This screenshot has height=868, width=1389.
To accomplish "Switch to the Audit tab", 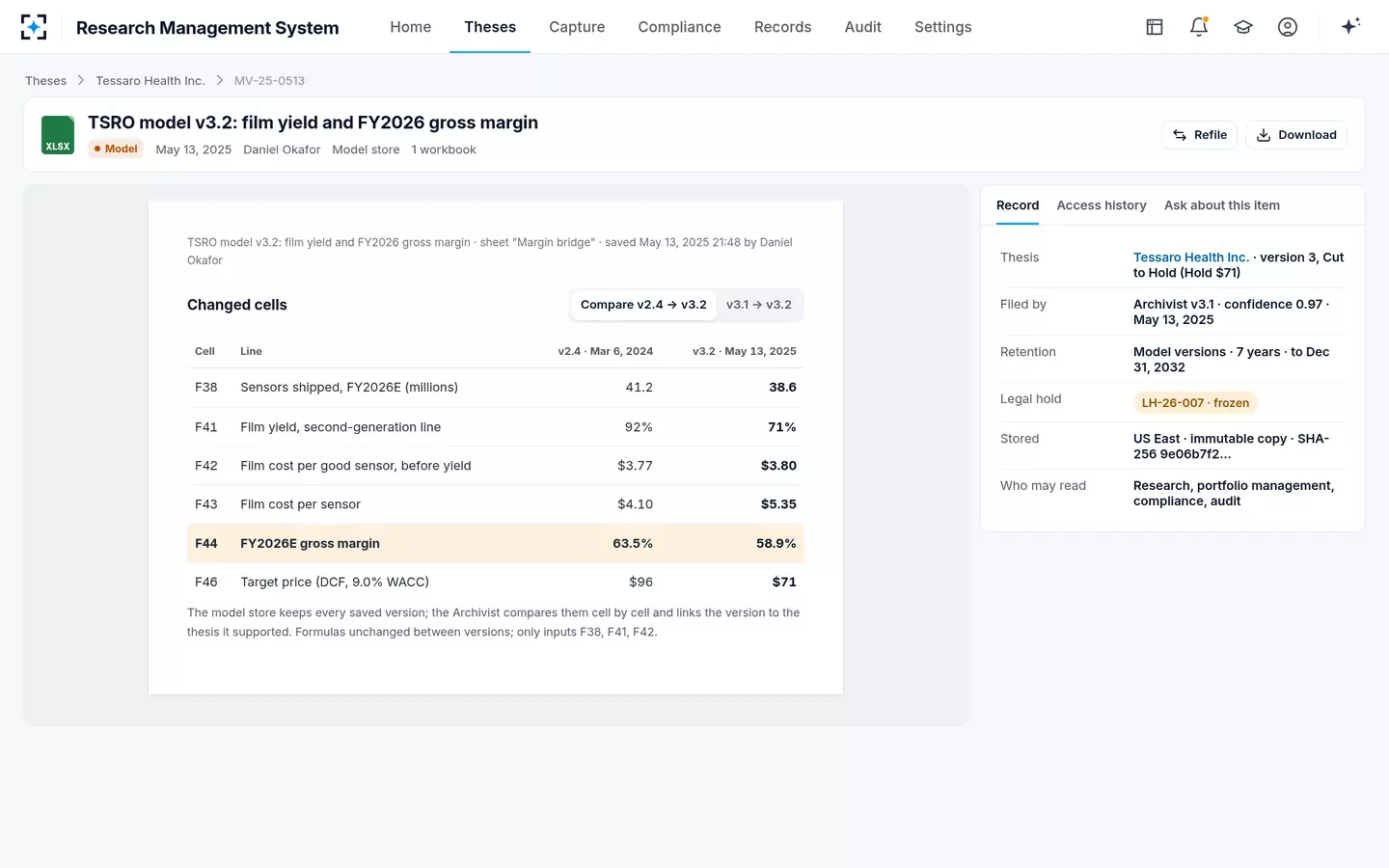I will [863, 27].
